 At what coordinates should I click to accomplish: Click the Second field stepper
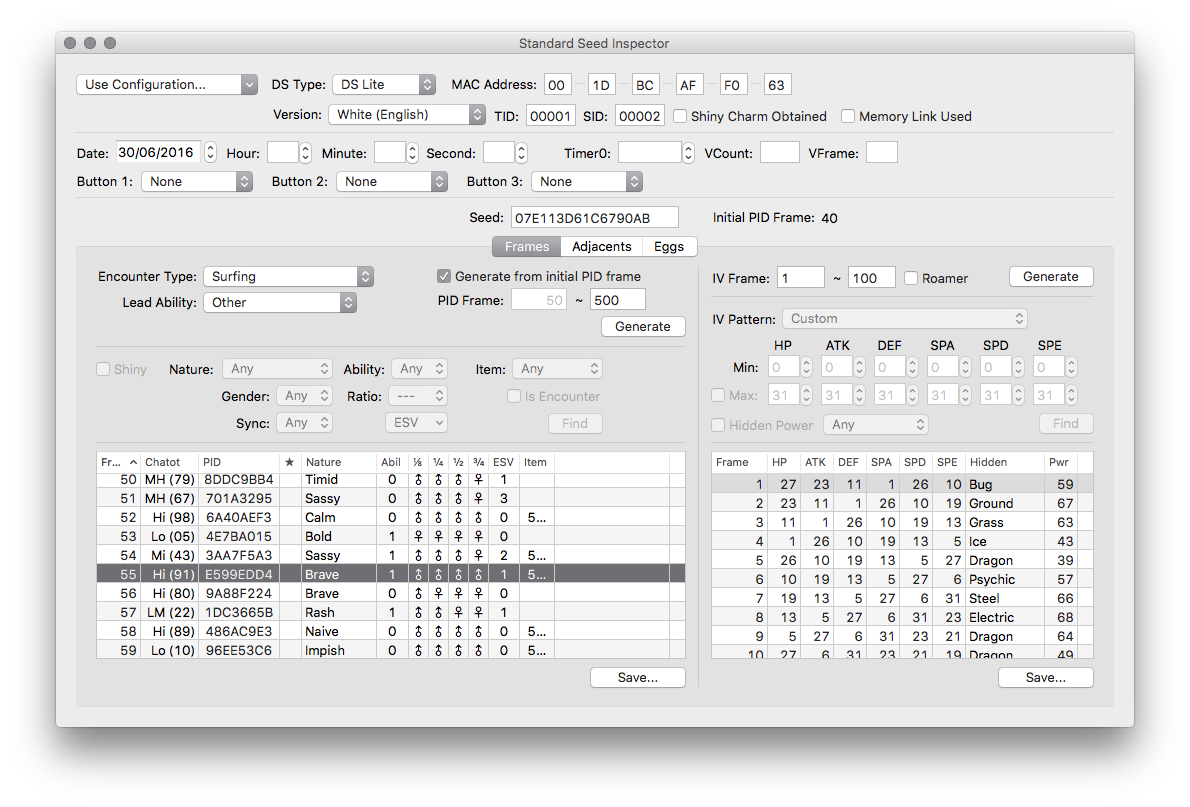tap(521, 153)
